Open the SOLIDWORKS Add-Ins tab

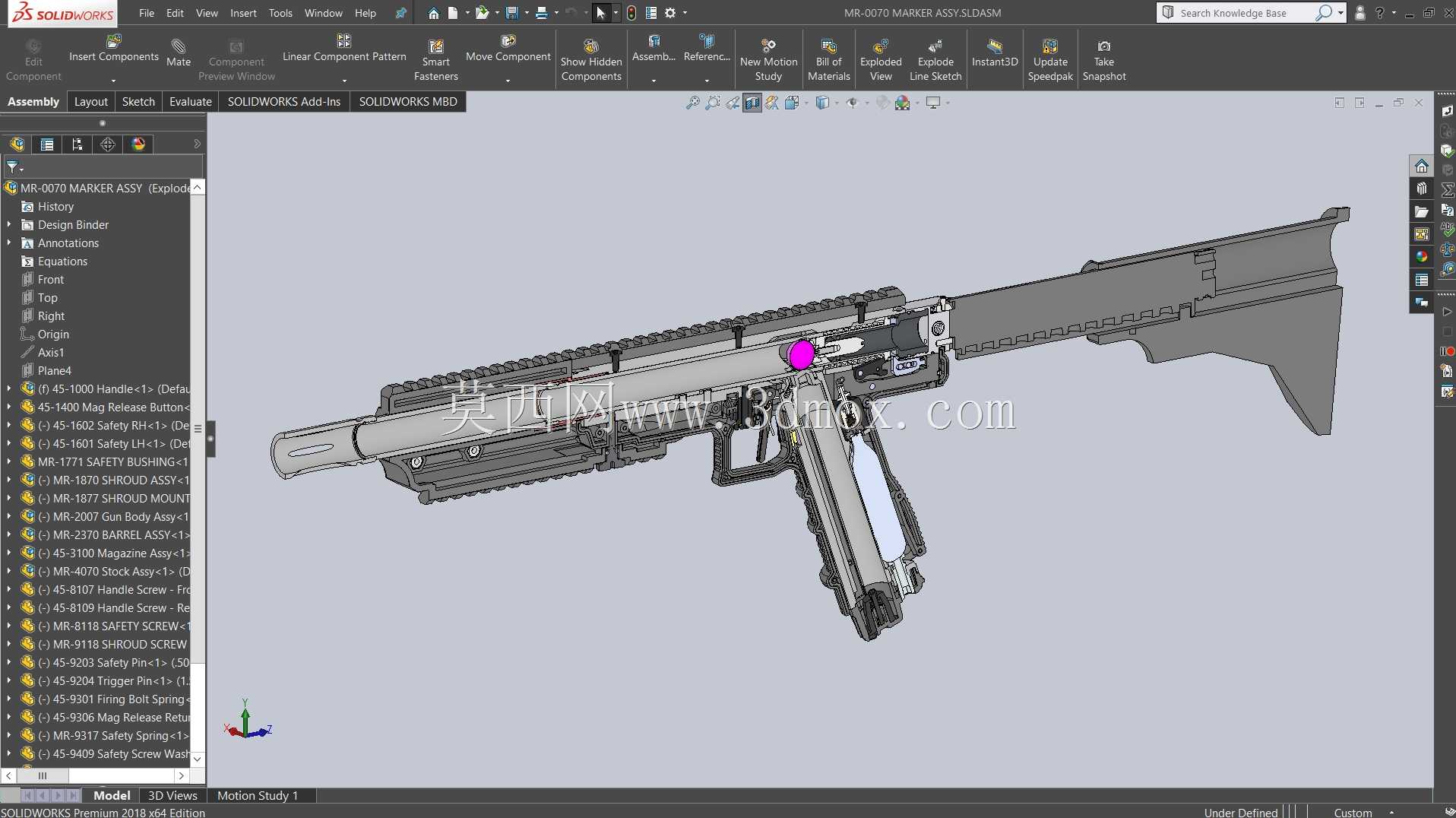click(x=284, y=102)
